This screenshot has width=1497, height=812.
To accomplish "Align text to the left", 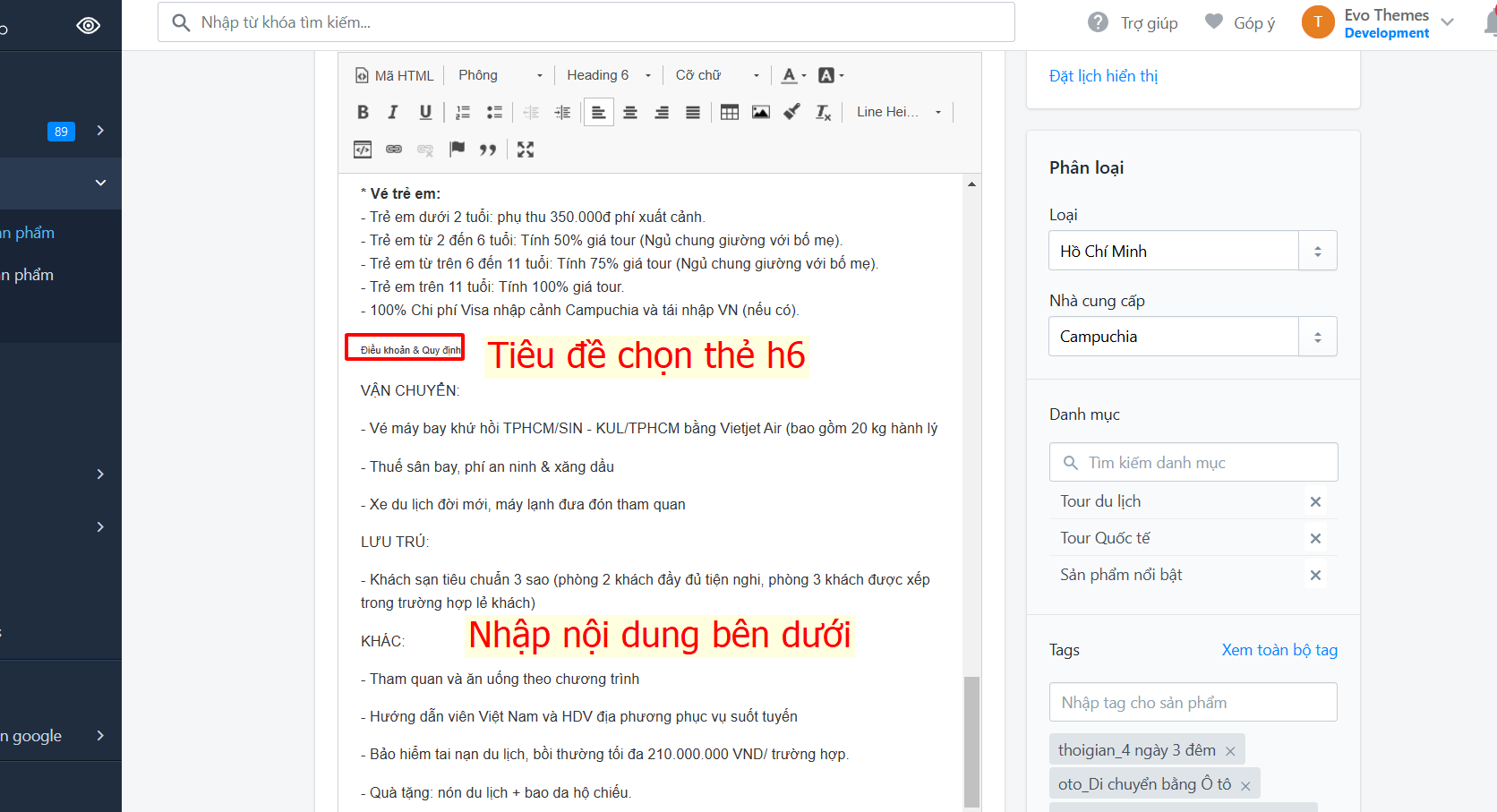I will (599, 112).
